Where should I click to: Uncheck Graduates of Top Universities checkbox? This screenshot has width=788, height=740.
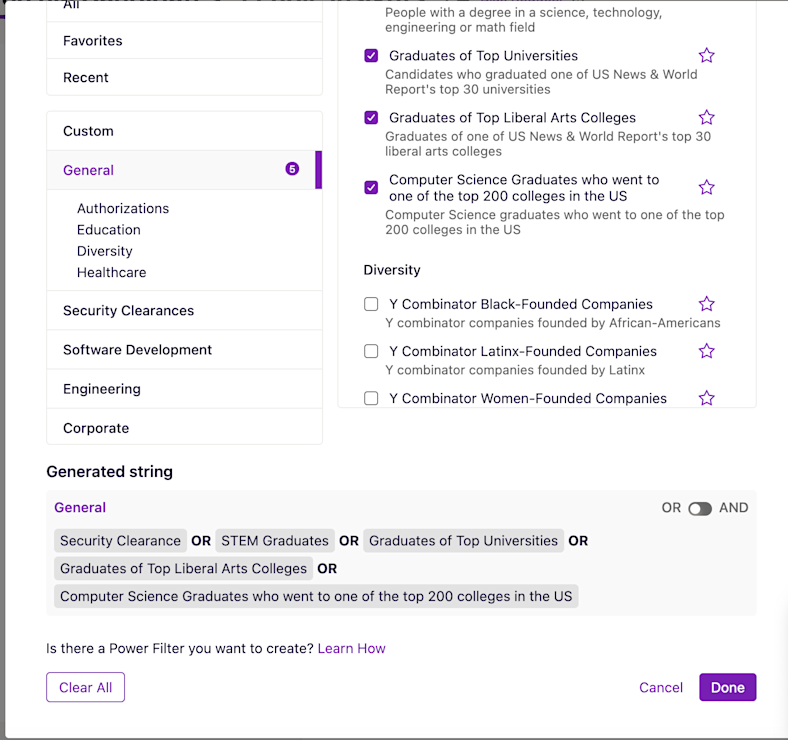[x=371, y=56]
